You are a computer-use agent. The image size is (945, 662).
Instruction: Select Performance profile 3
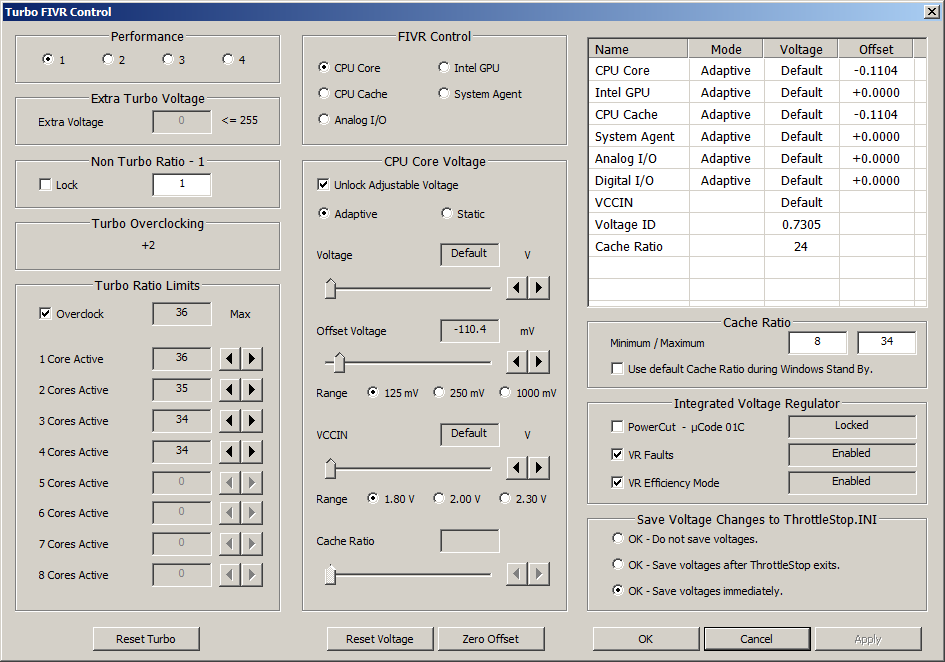point(168,60)
